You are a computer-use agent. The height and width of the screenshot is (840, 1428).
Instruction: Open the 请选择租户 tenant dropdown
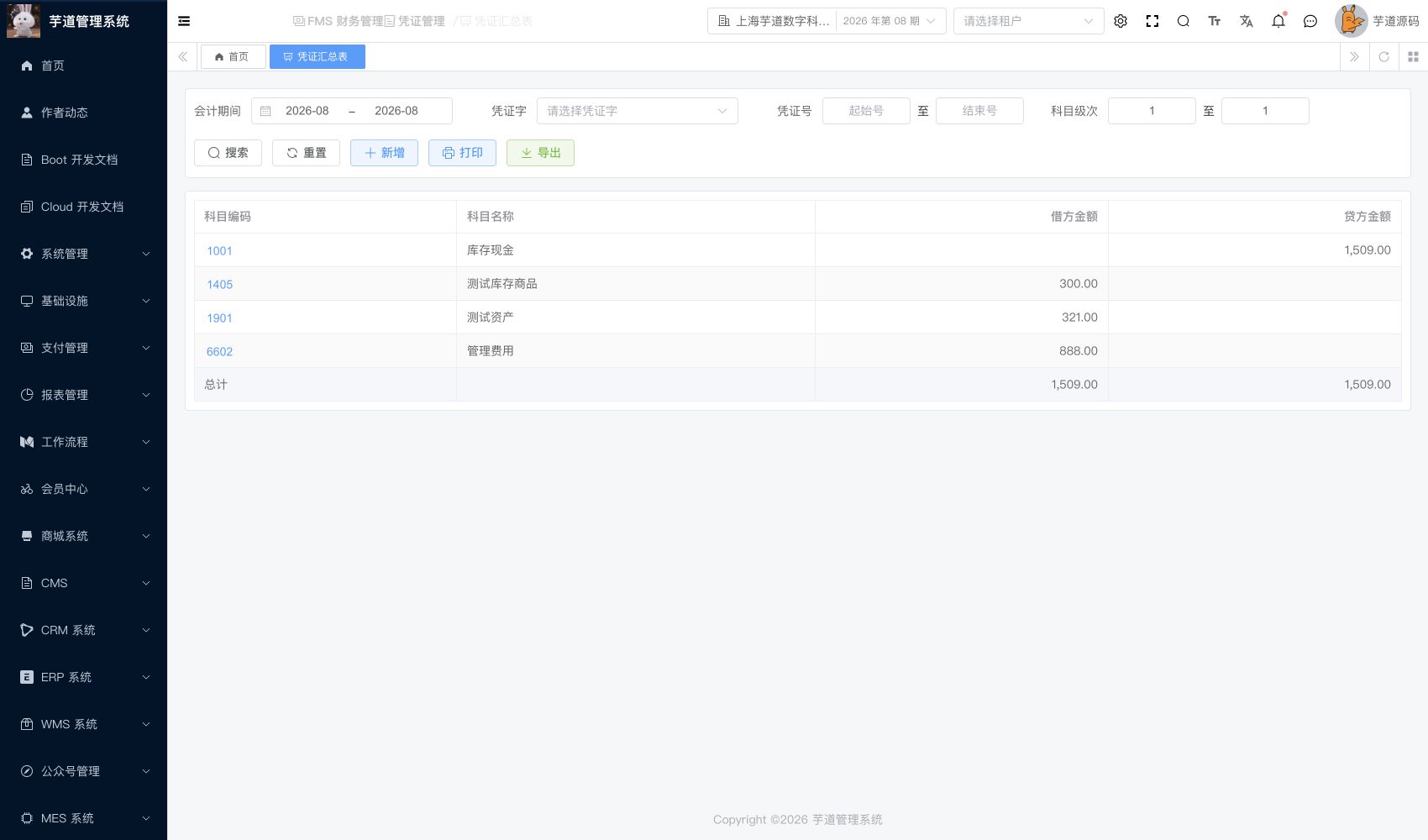pyautogui.click(x=1028, y=21)
